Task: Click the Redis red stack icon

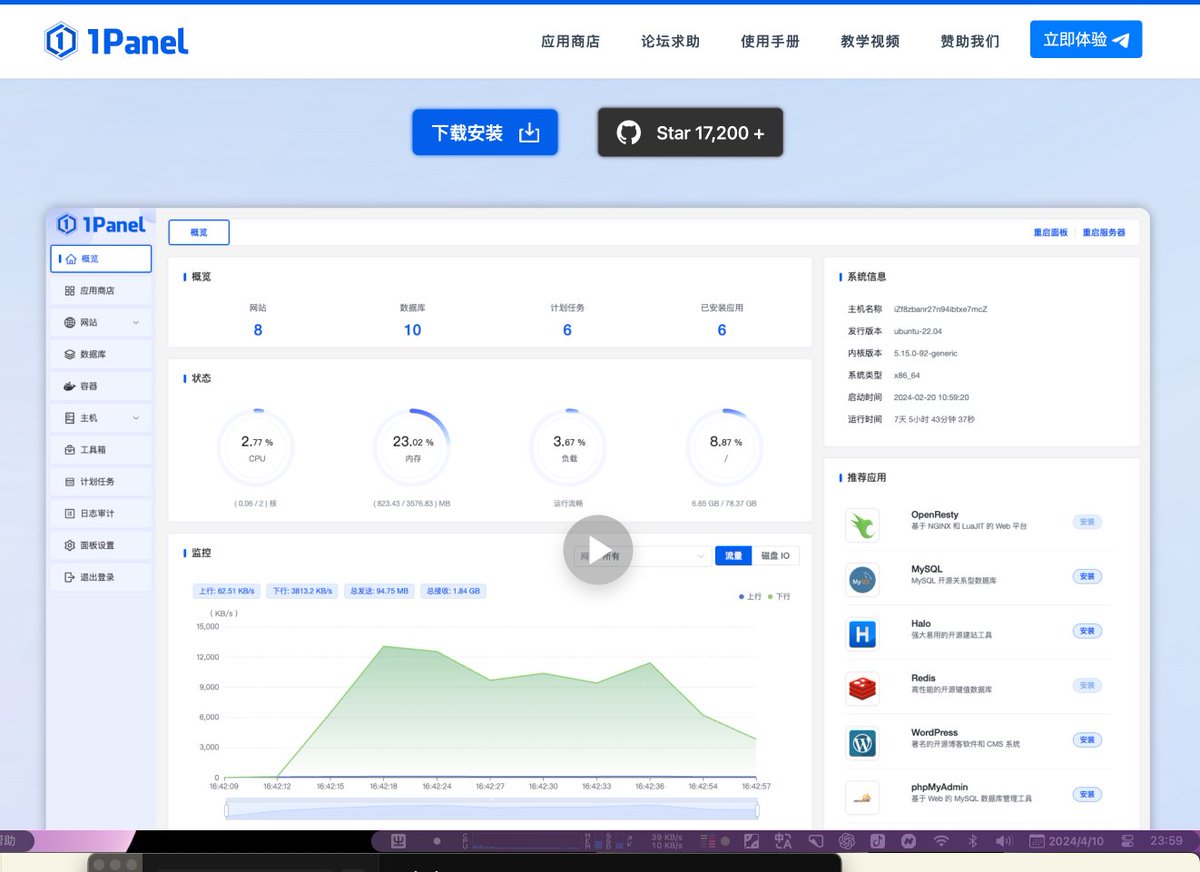Action: point(862,688)
